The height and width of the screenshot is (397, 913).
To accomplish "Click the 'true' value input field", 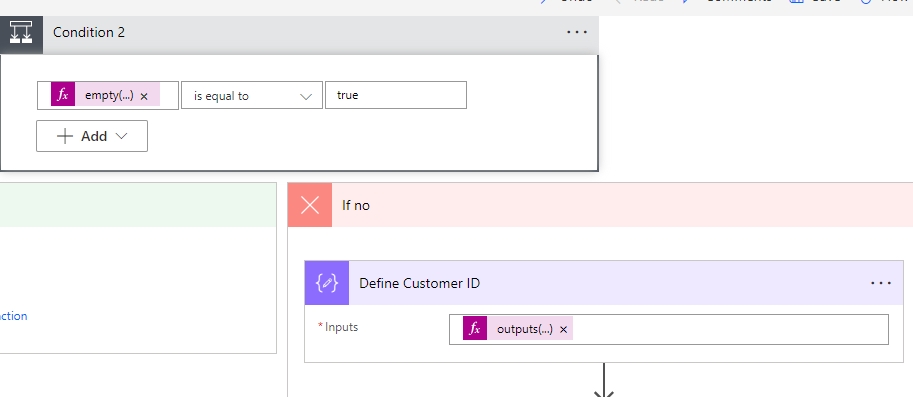I will (396, 95).
